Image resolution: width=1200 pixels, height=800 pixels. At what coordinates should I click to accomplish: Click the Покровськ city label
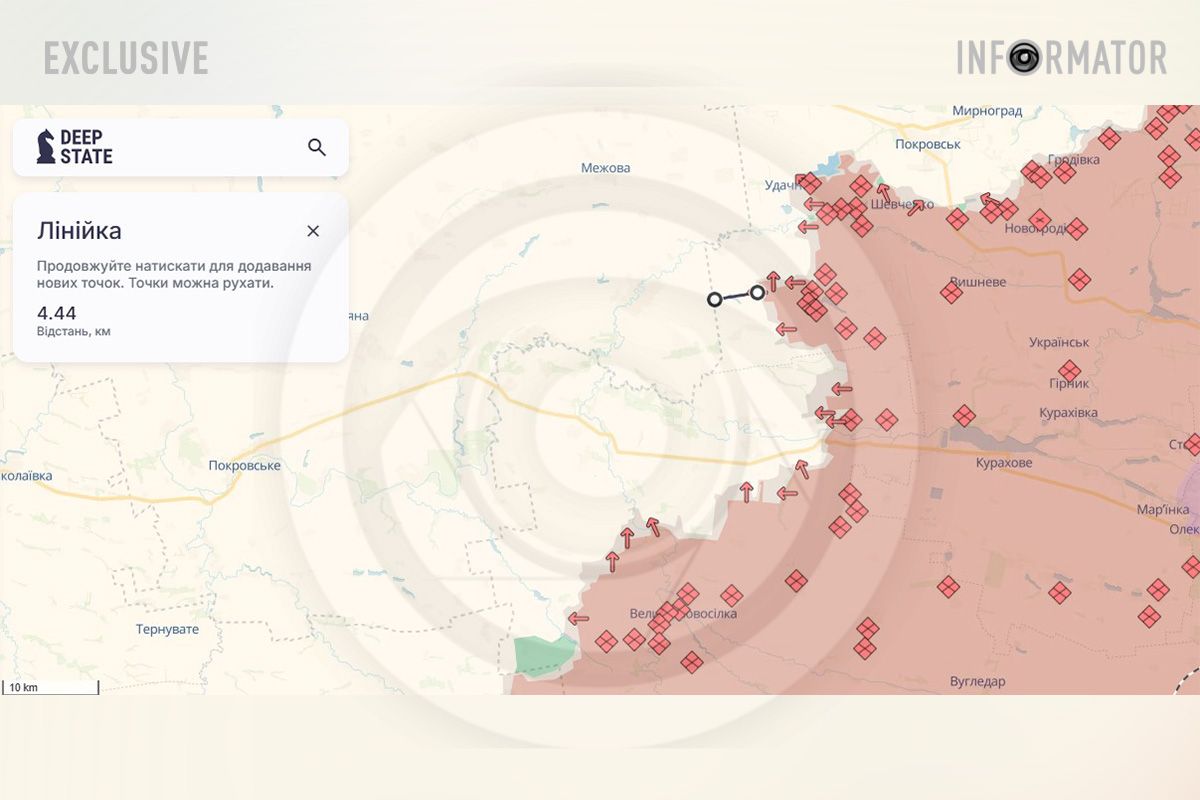pyautogui.click(x=929, y=144)
